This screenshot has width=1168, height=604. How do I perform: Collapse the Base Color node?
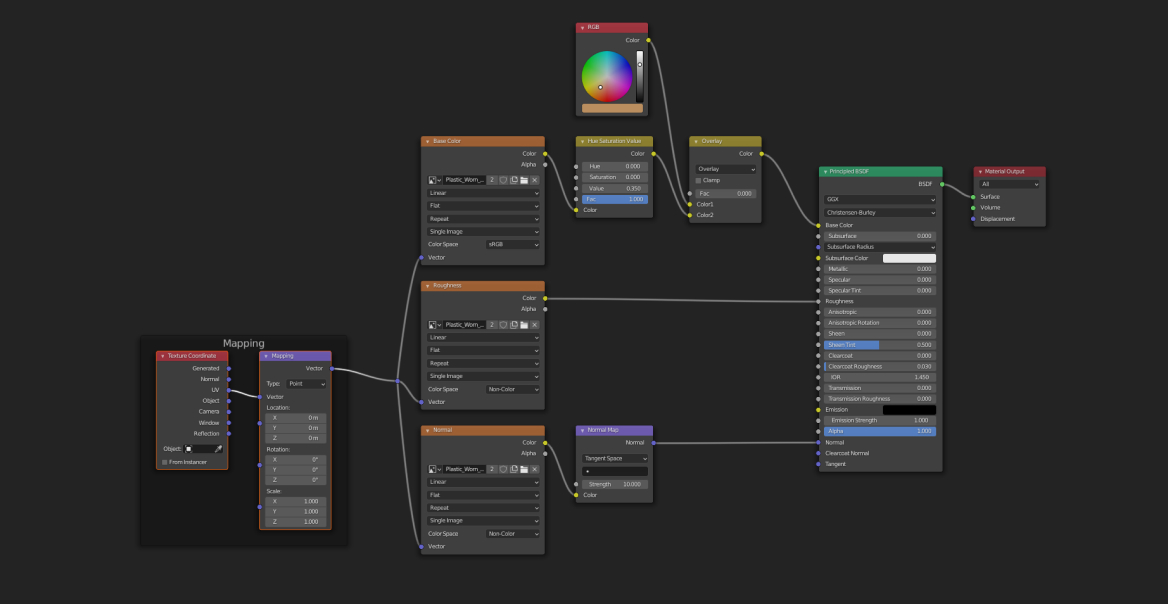427,142
